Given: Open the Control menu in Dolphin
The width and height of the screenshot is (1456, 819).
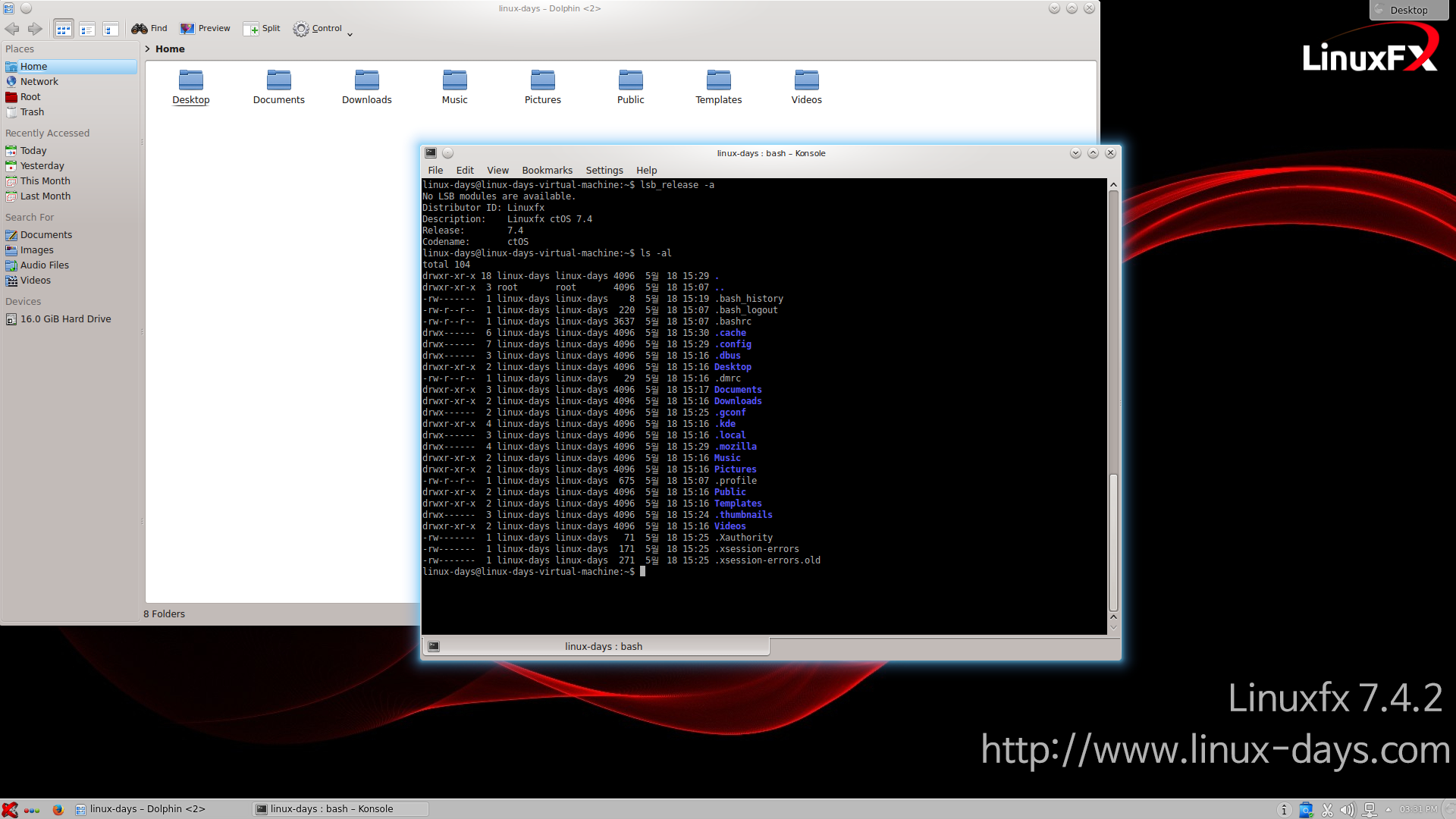Looking at the screenshot, I should pos(323,29).
